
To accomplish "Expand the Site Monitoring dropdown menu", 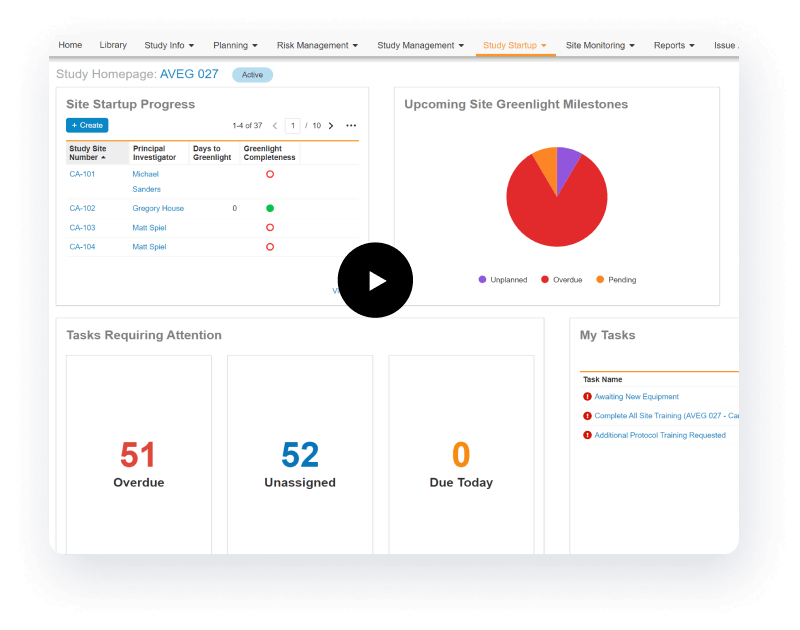I will point(600,46).
